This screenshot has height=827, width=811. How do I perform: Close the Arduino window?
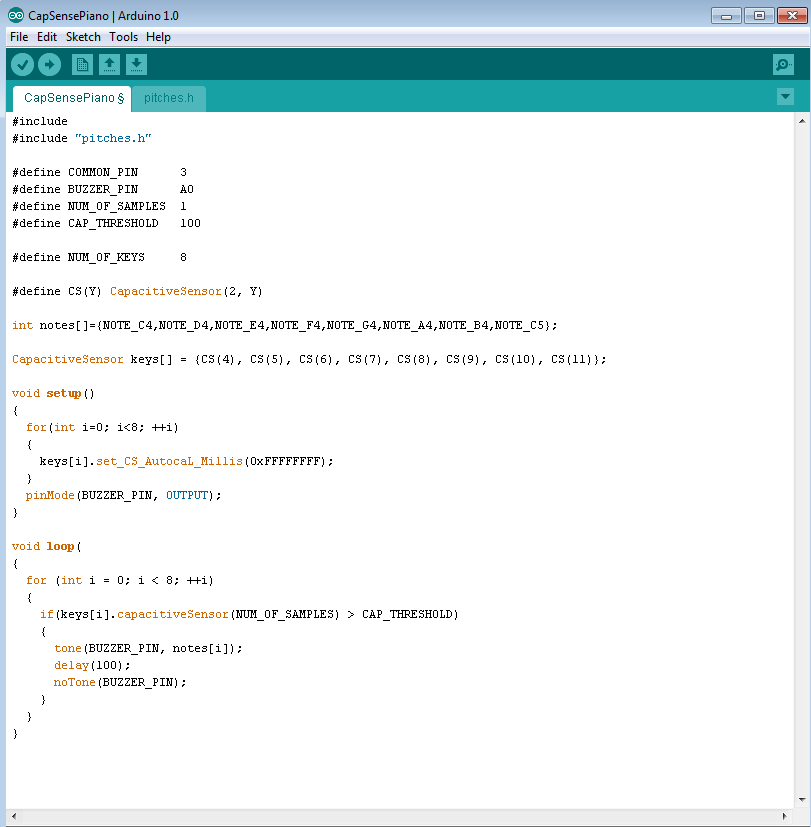coord(792,16)
